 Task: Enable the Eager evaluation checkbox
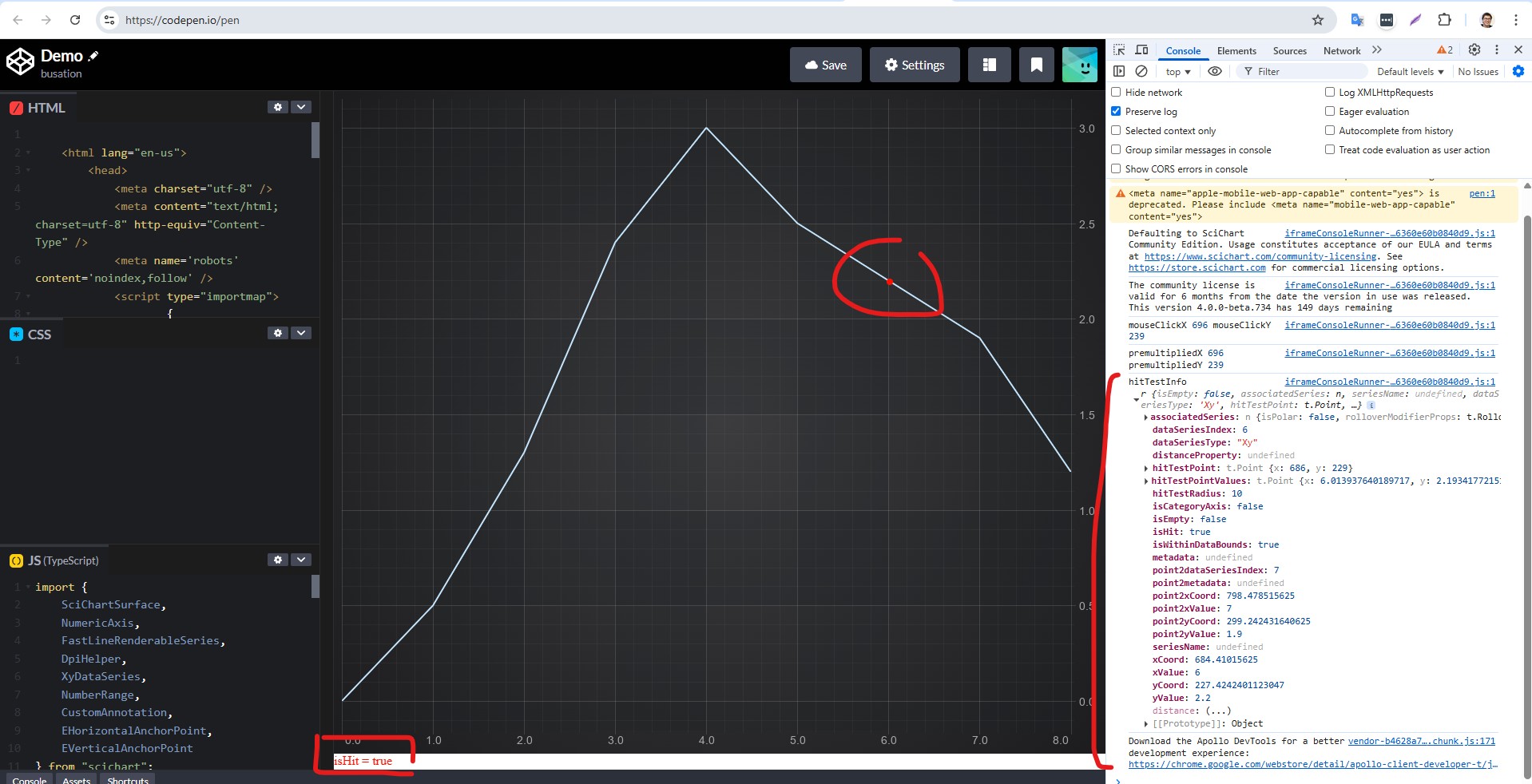(x=1330, y=111)
